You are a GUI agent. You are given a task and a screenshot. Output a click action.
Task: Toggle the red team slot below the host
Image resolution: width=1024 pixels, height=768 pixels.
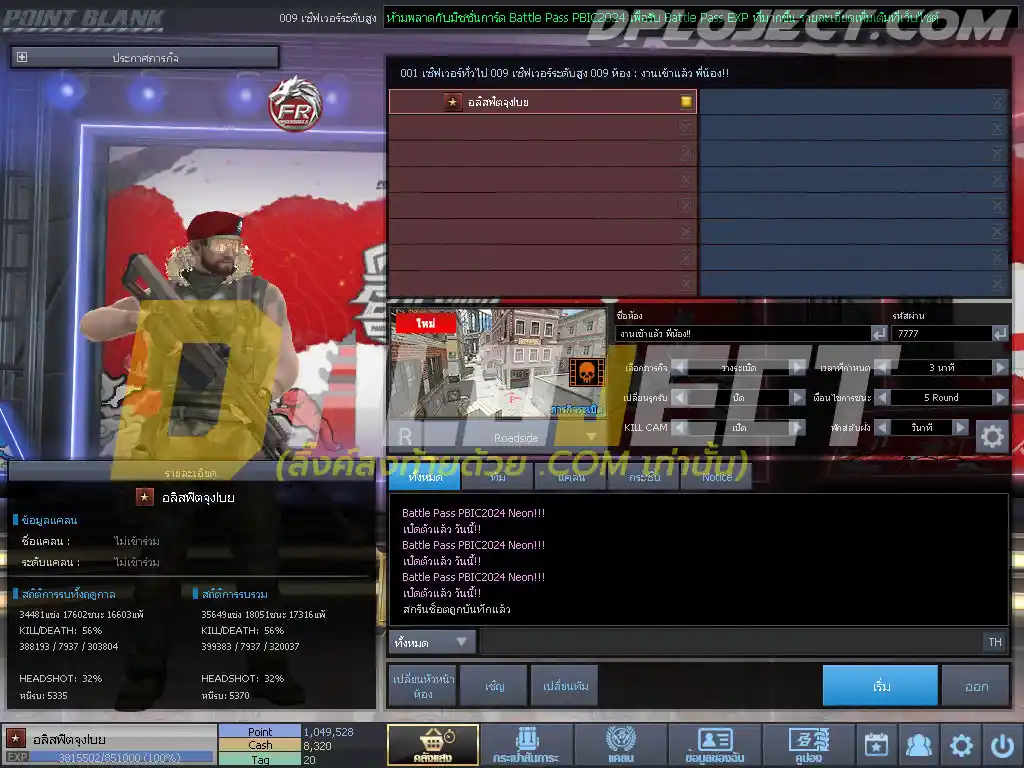pyautogui.click(x=685, y=127)
